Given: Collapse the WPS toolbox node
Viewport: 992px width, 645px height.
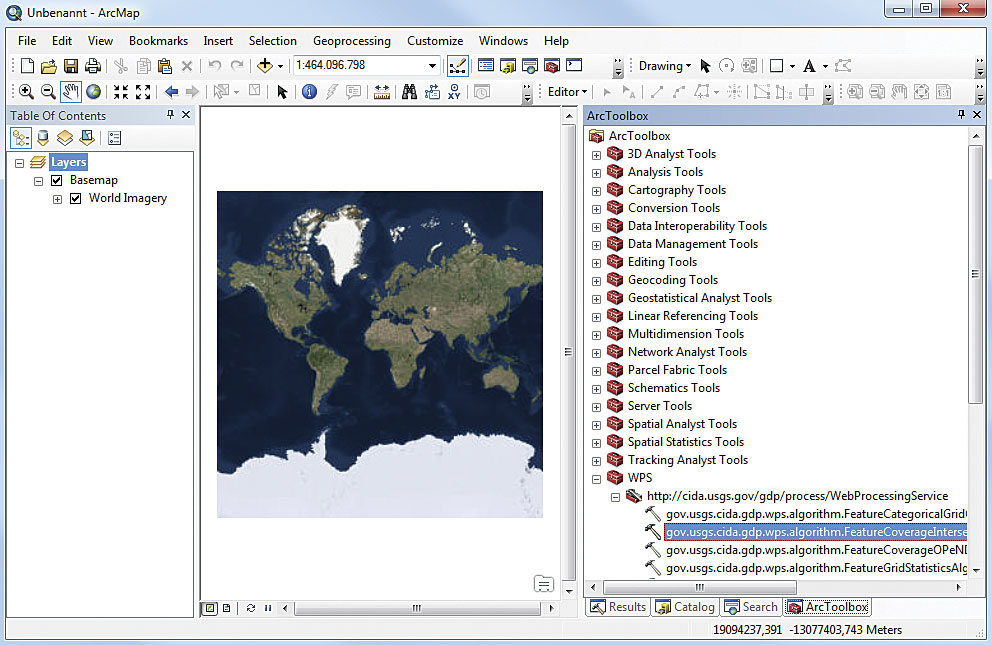Looking at the screenshot, I should click(x=597, y=478).
